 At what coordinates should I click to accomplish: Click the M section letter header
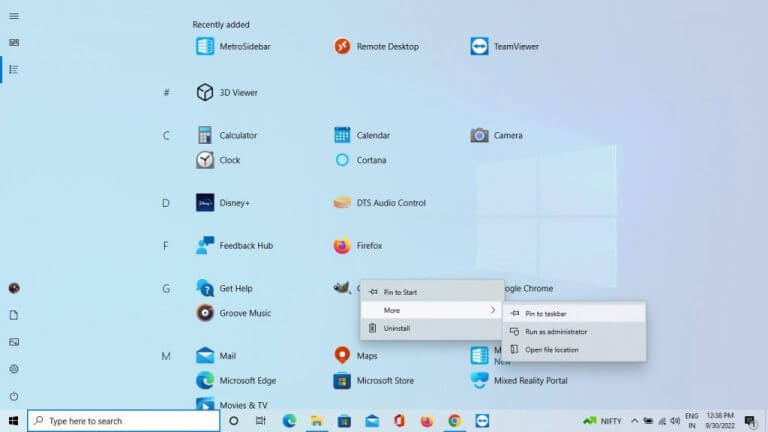coord(166,356)
